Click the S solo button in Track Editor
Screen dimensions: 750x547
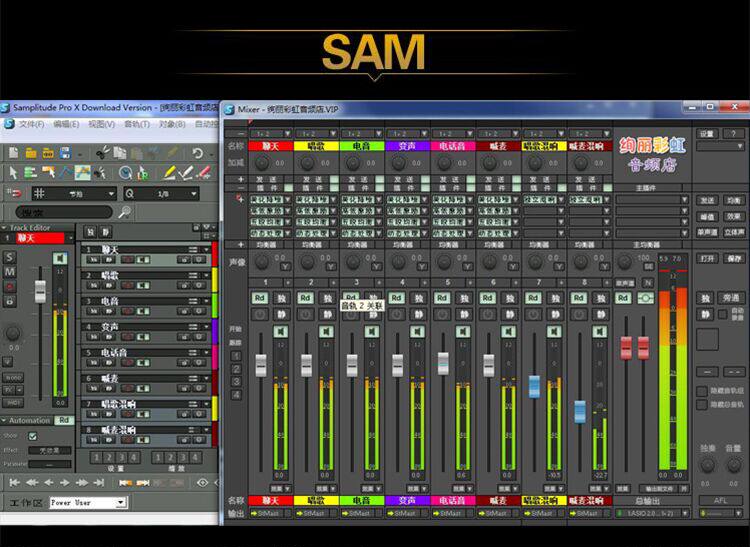pos(10,257)
